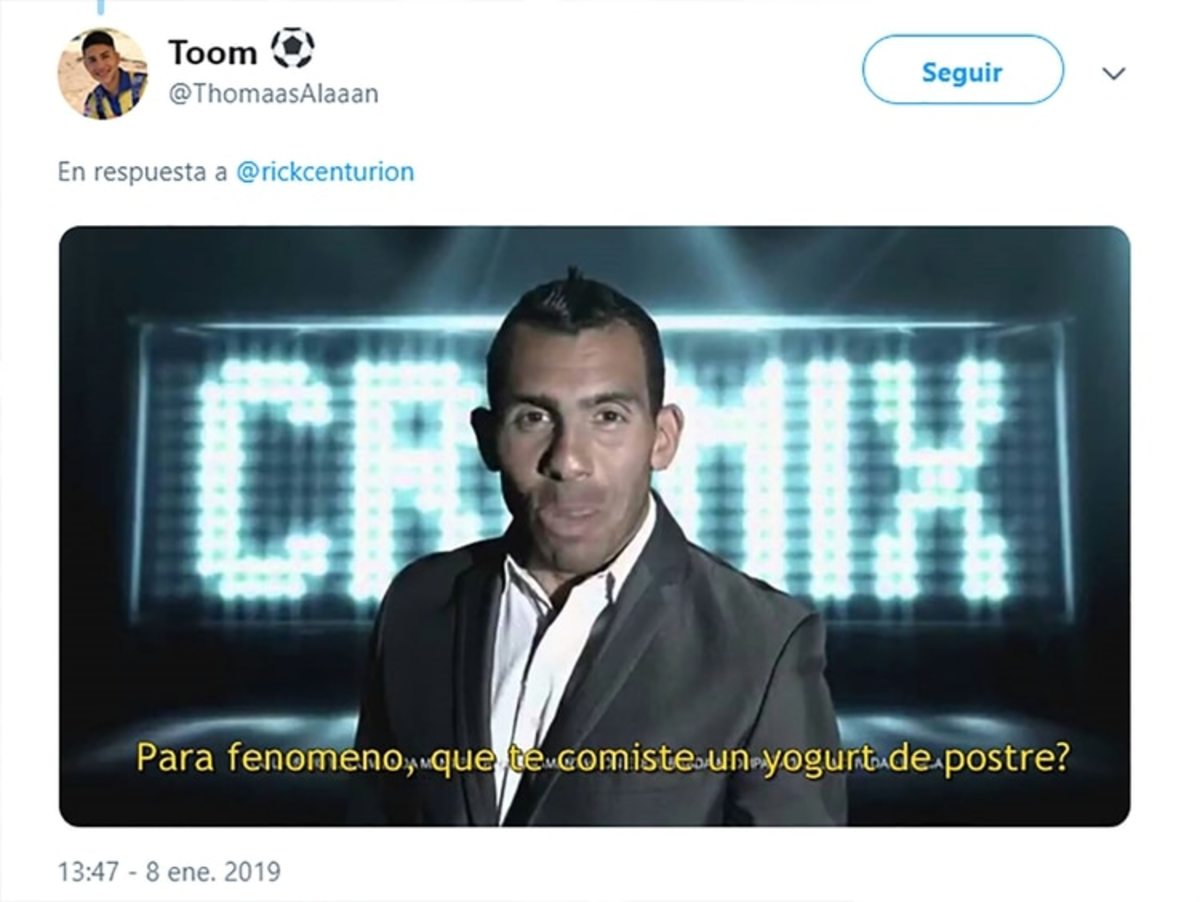The height and width of the screenshot is (902, 1200).
Task: Open the tweet timestamp 13:47 - 8 ene. 2019
Action: pos(169,872)
